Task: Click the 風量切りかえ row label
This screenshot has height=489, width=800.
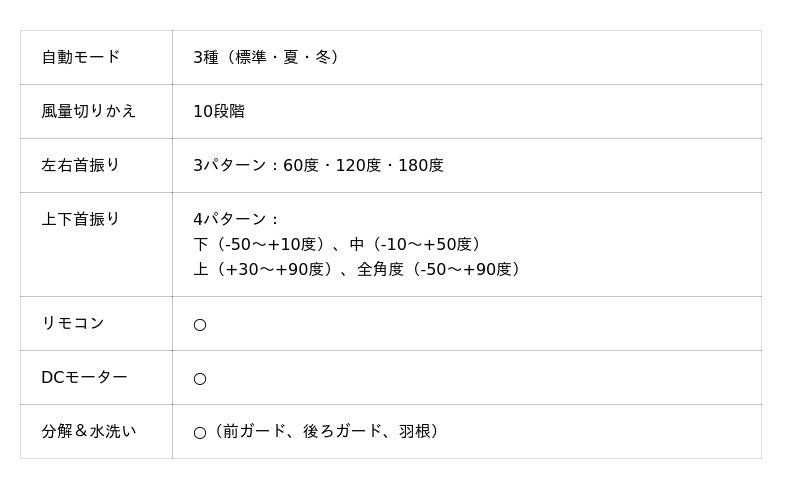Action: coord(88,111)
